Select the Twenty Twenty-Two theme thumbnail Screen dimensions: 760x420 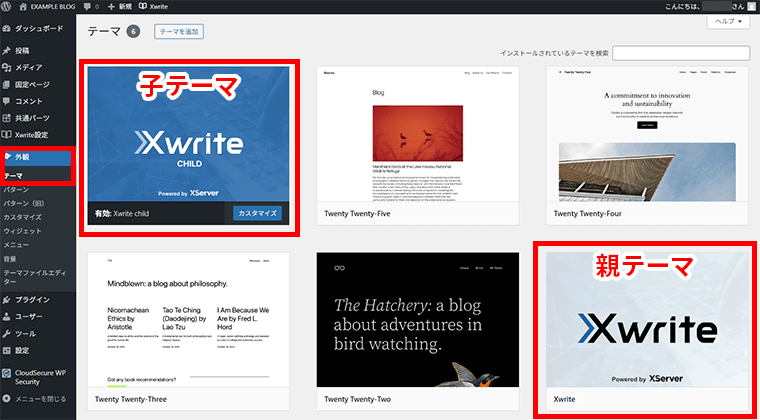coord(418,320)
